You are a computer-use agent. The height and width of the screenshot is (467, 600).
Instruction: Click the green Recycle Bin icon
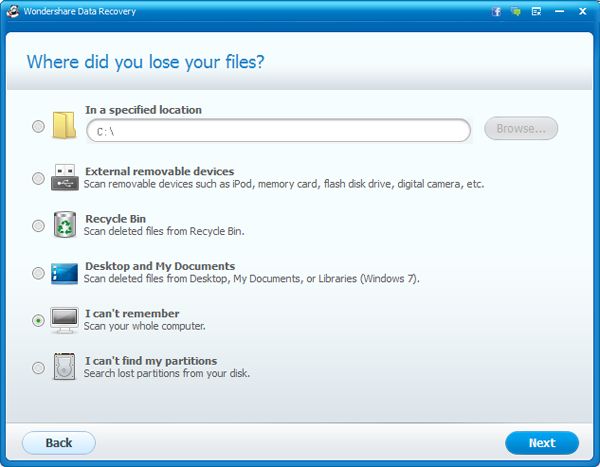coord(64,224)
